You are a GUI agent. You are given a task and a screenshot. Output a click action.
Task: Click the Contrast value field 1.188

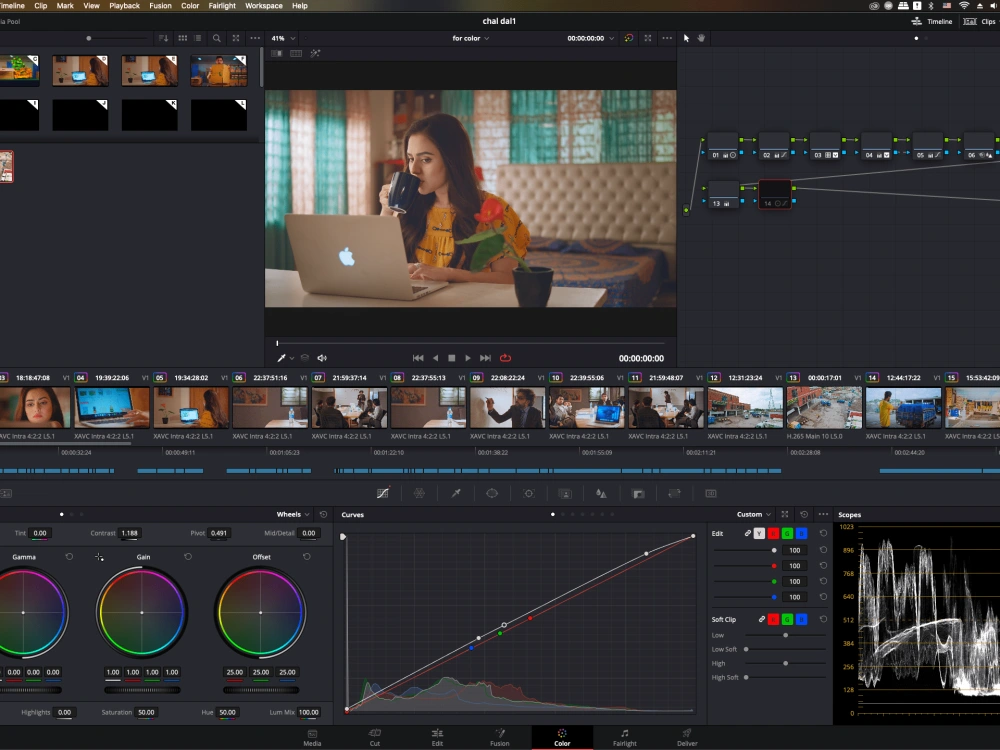click(129, 533)
